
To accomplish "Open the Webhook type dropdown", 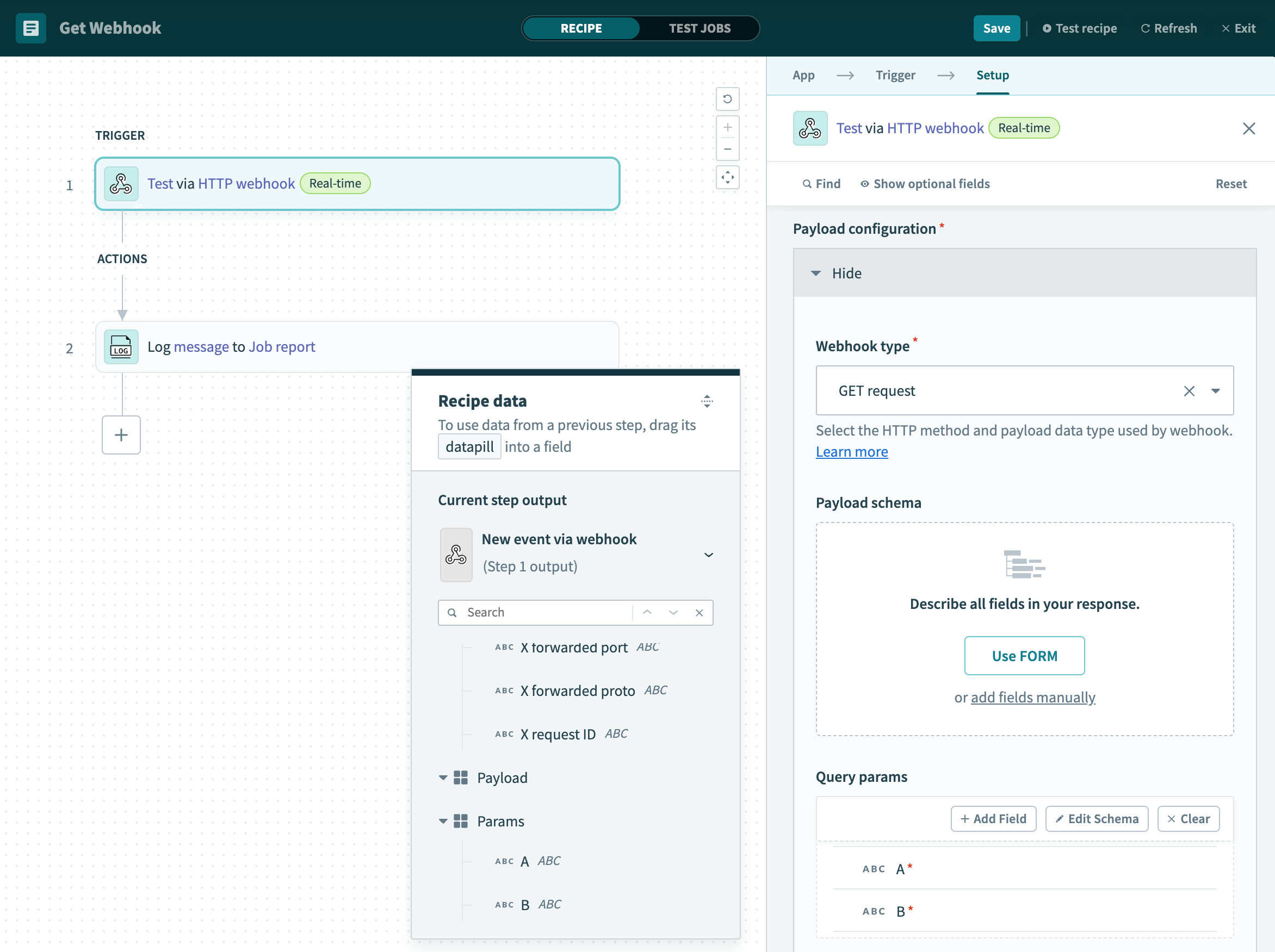I will (x=1215, y=391).
